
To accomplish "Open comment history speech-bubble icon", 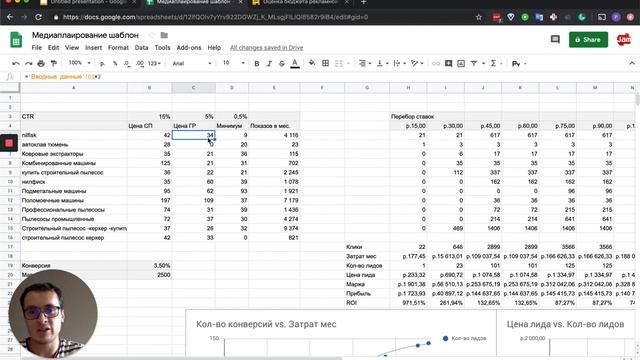I will [x=555, y=40].
